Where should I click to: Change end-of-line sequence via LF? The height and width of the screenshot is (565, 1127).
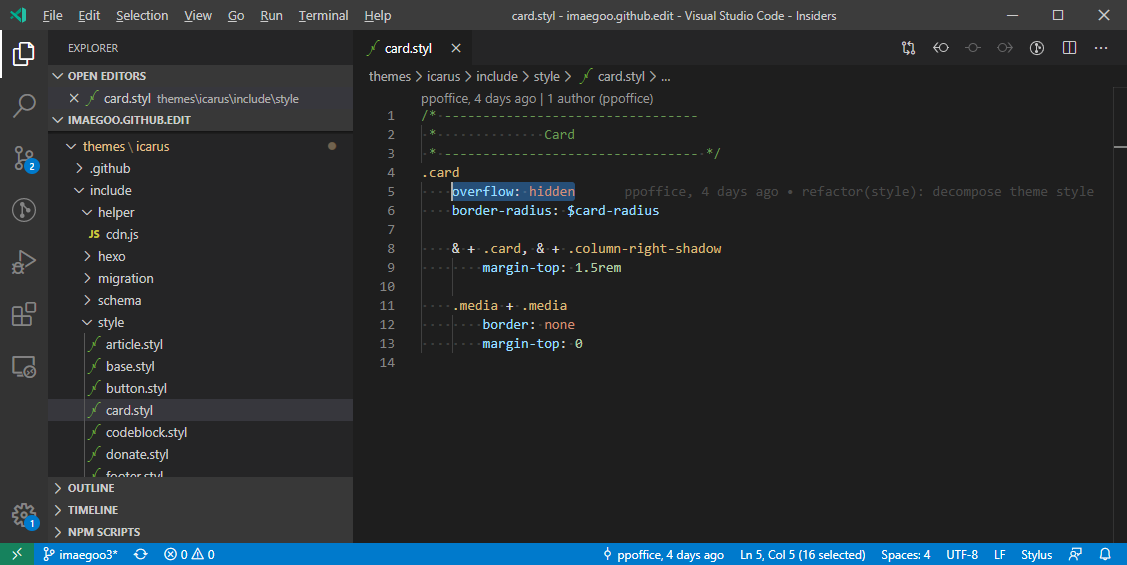point(1000,554)
